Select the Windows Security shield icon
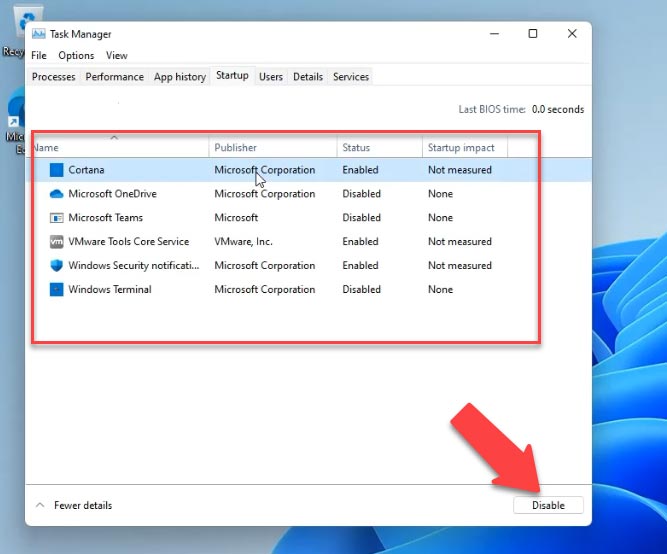Screen dimensions: 667x554 57,266
